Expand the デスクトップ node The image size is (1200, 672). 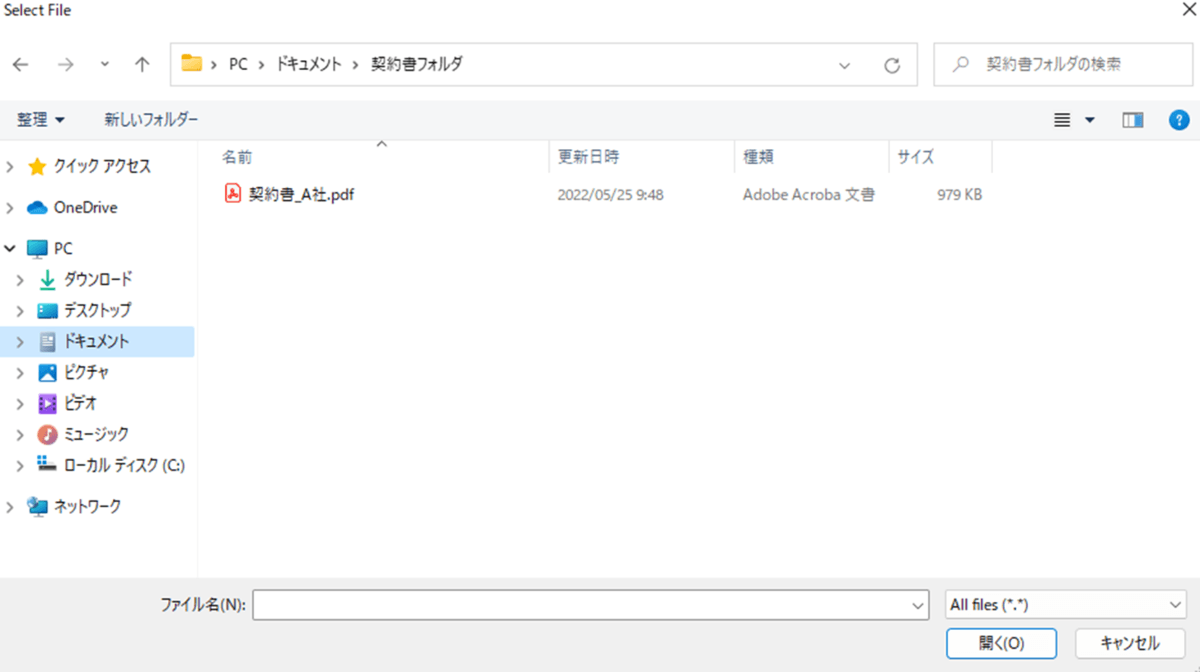click(21, 311)
